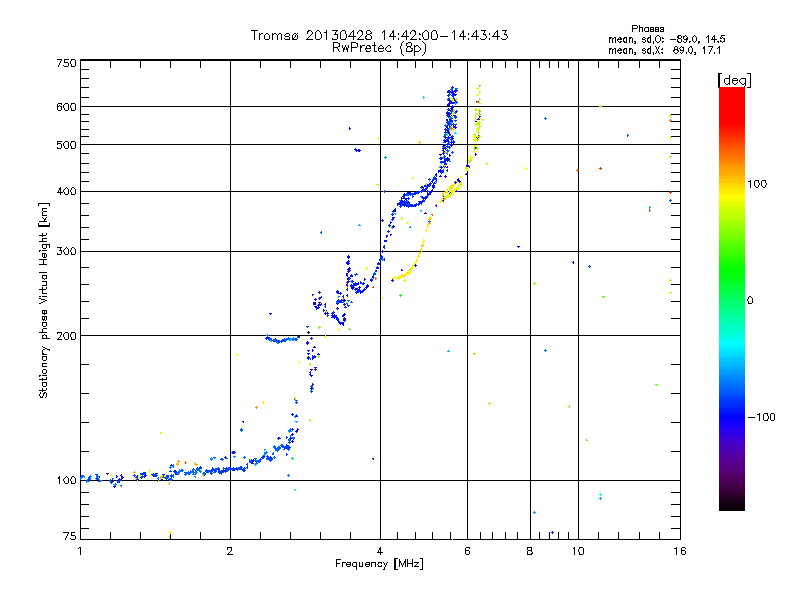
Task: Click the blue O-mode trace top near 650 km
Action: coord(452,94)
